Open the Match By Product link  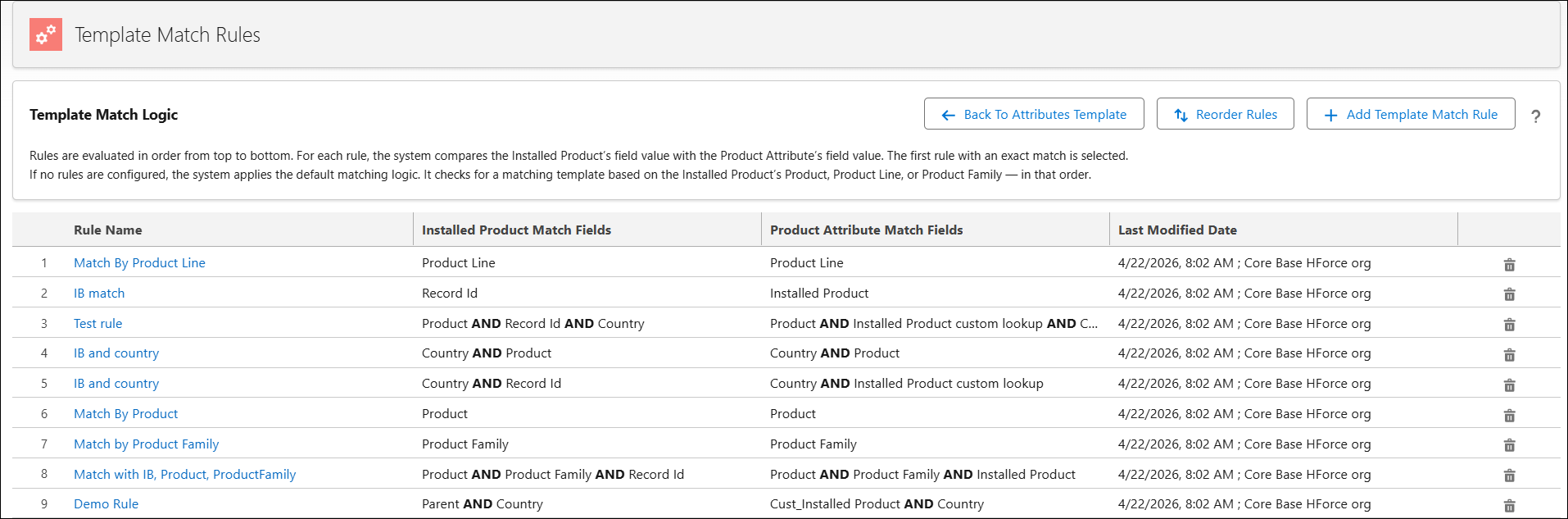(125, 413)
